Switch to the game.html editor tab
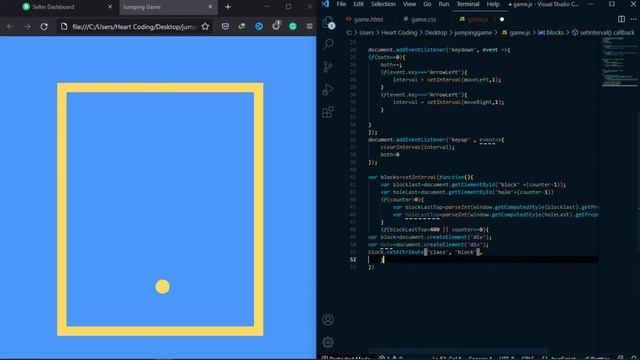Viewport: 640px width, 360px height. pos(364,19)
